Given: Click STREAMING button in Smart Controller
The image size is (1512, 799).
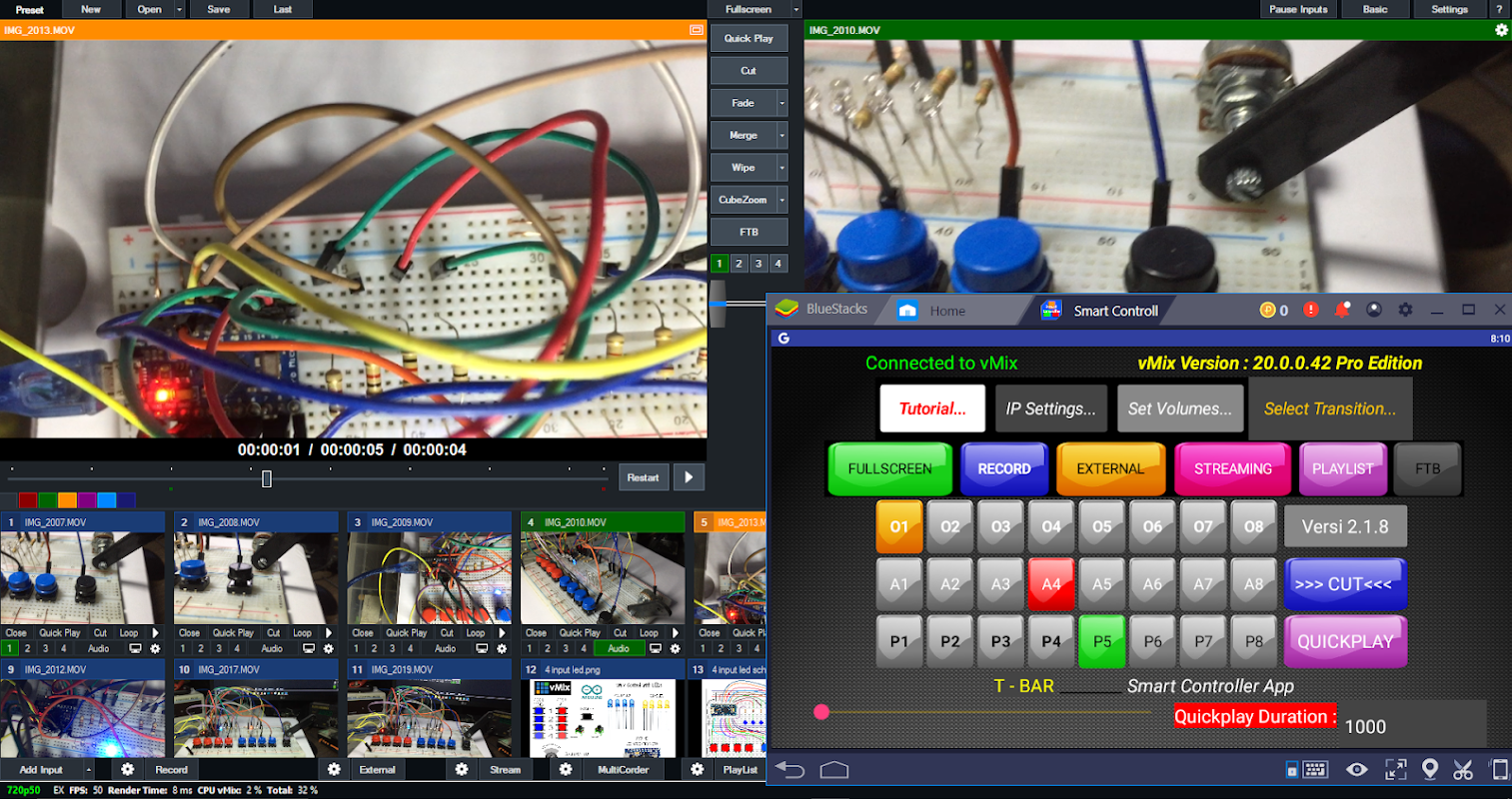Looking at the screenshot, I should point(1232,468).
